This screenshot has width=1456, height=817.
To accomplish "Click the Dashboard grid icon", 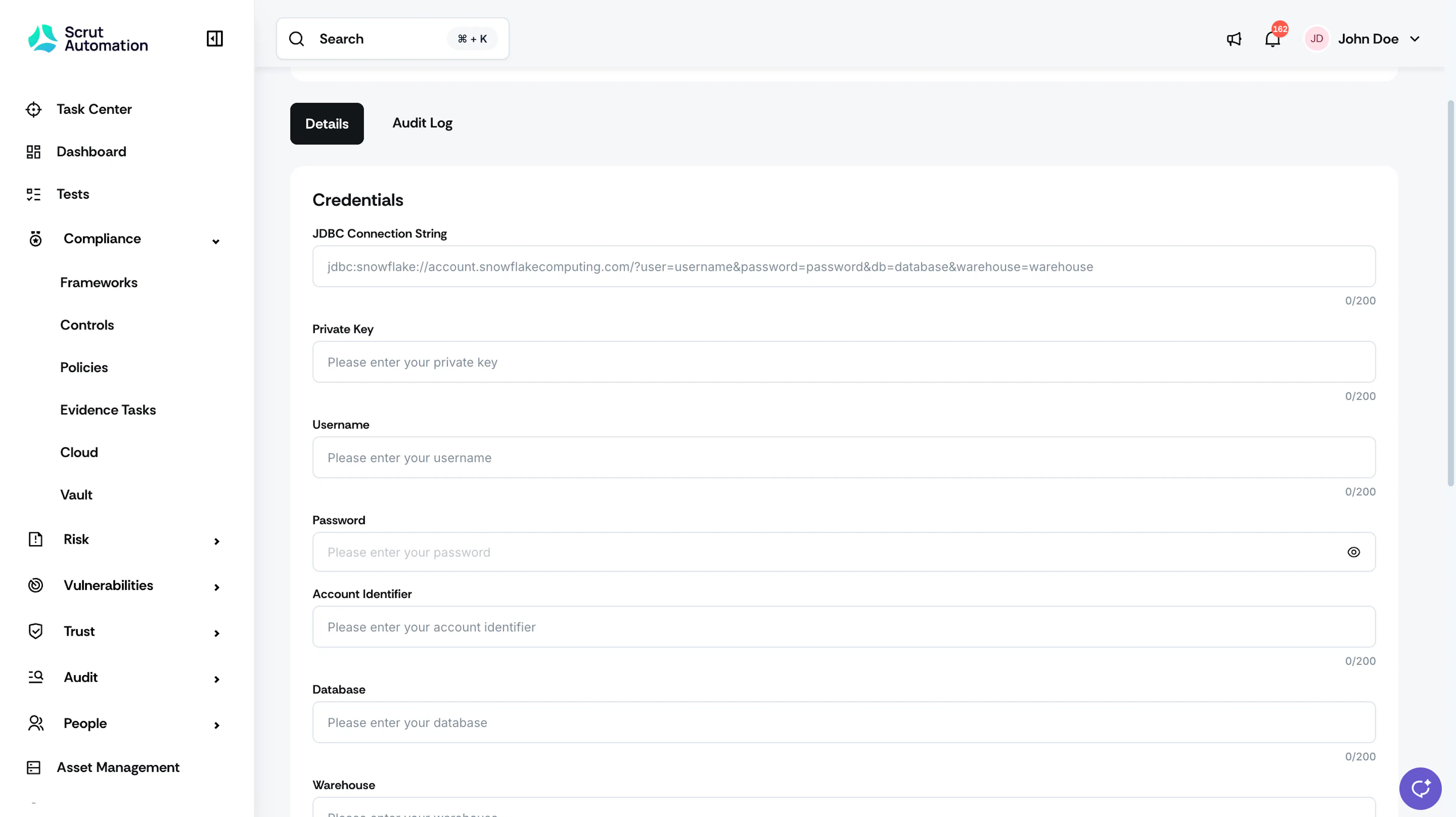I will coord(34,151).
